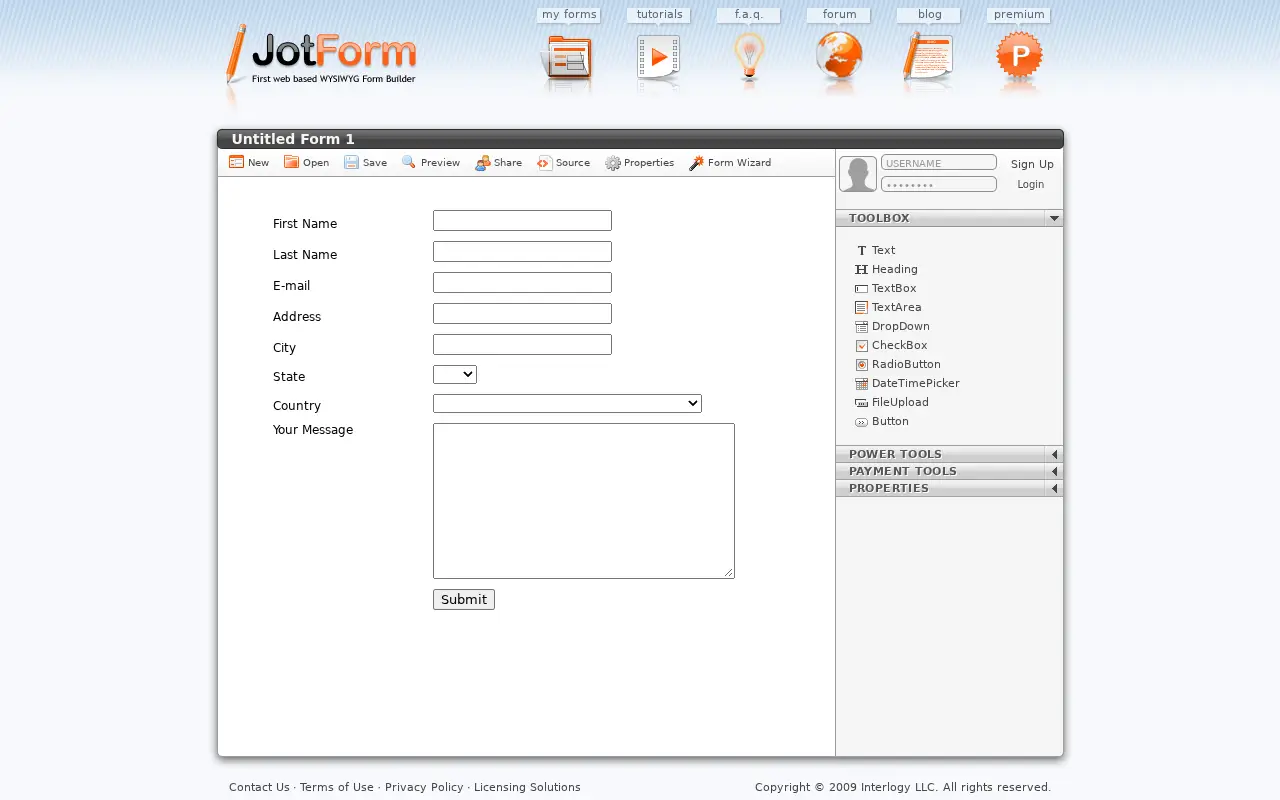Select the DateTimePicker tool in toolbox
Image resolution: width=1280 pixels, height=800 pixels.
click(907, 383)
